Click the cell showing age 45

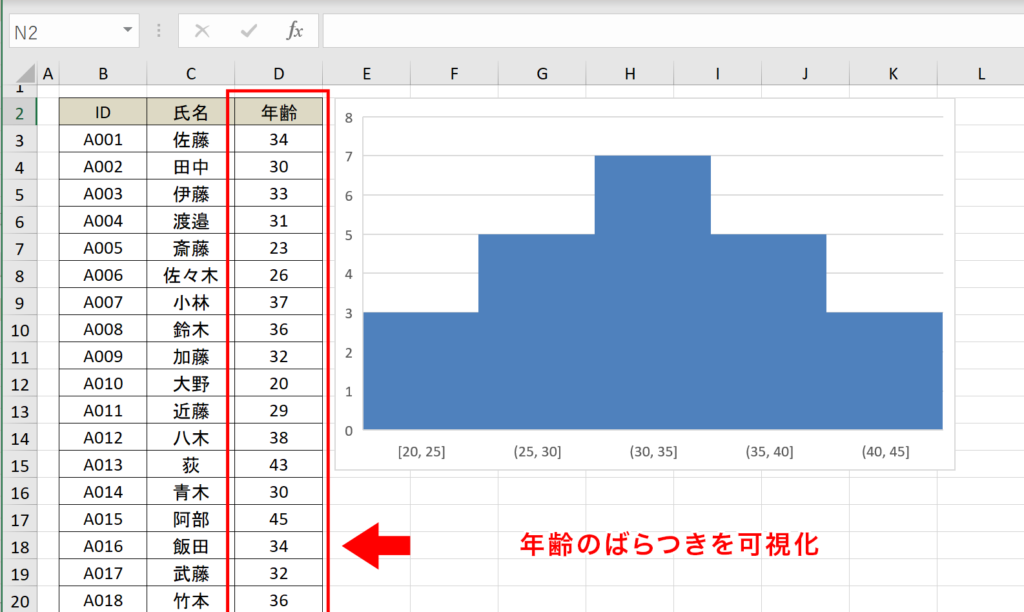tap(277, 519)
